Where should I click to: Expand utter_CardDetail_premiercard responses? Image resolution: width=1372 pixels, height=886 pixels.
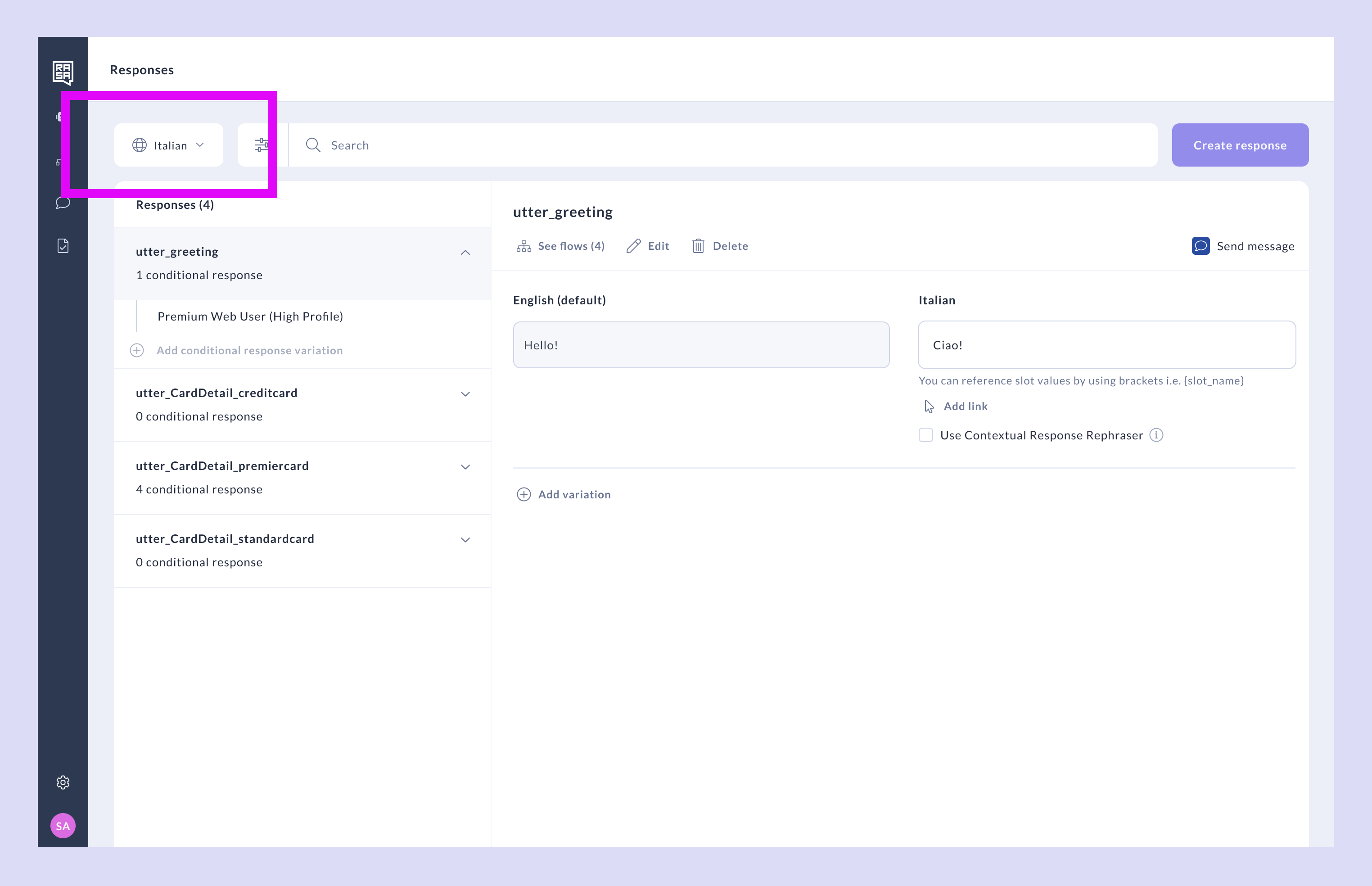click(465, 466)
